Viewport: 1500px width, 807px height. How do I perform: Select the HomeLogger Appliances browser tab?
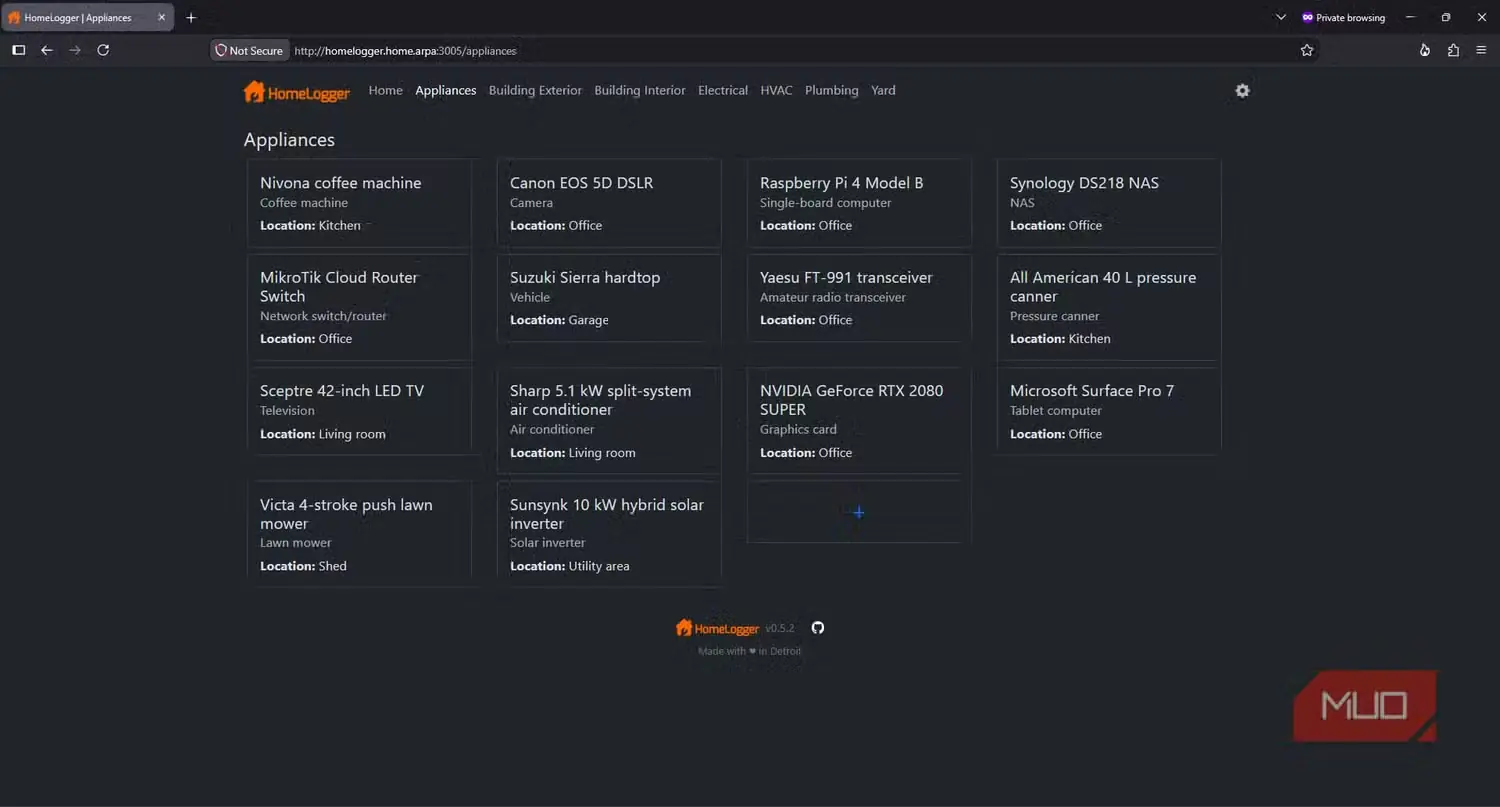click(87, 17)
